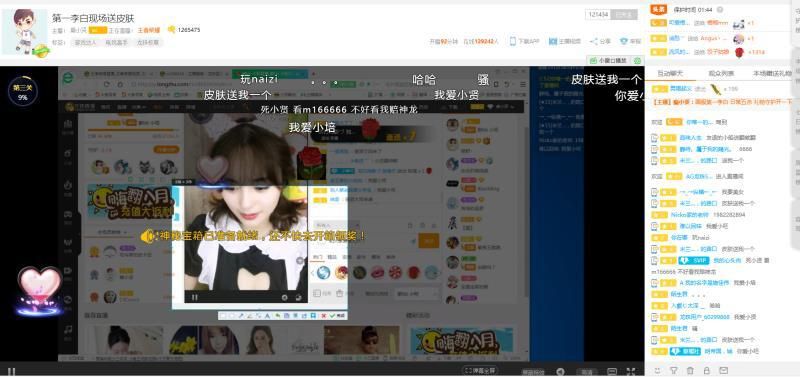Click the room ID field showing 121434
The width and height of the screenshot is (800, 377).
point(598,14)
